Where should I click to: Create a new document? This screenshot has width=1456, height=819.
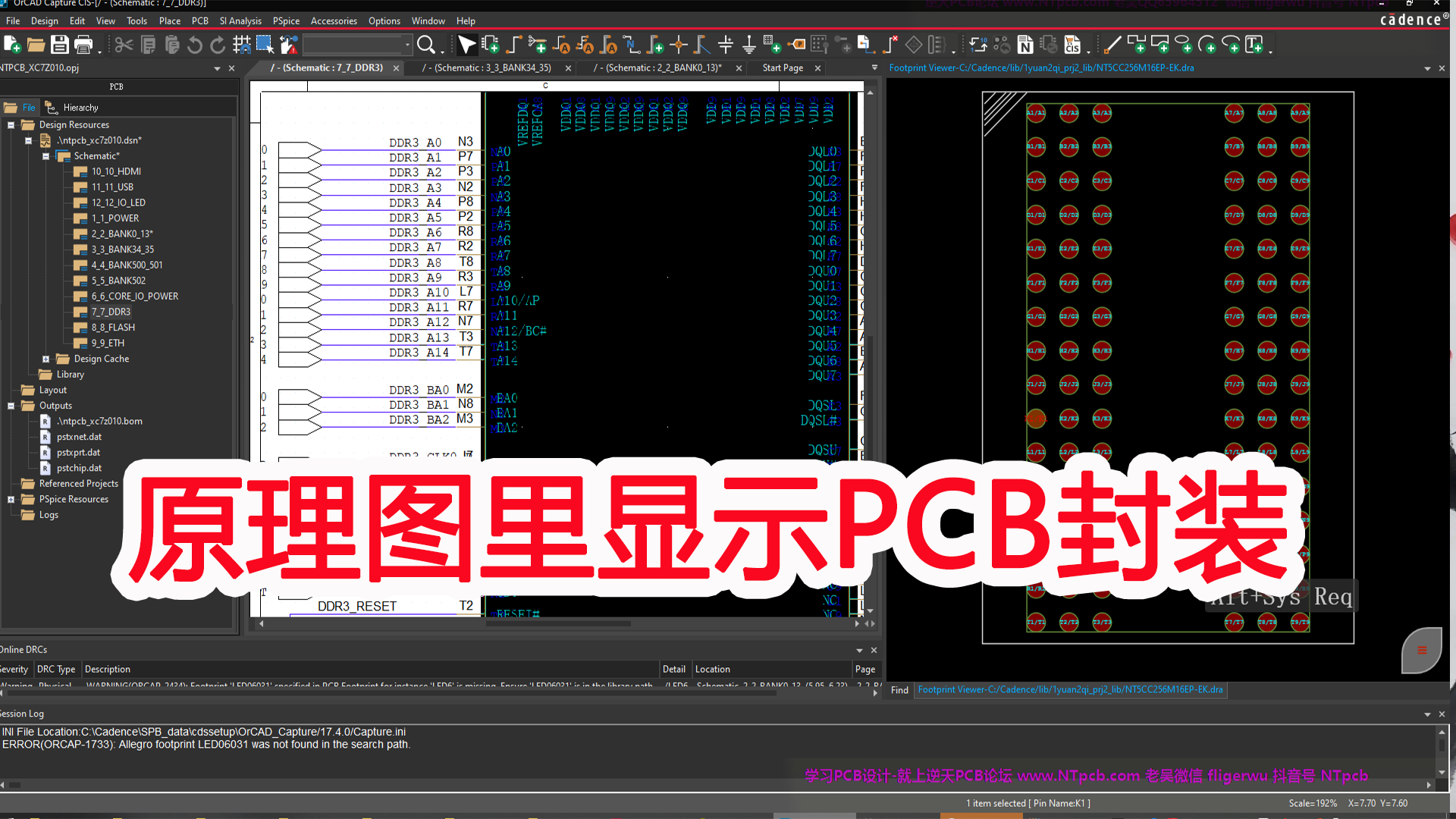tap(12, 45)
